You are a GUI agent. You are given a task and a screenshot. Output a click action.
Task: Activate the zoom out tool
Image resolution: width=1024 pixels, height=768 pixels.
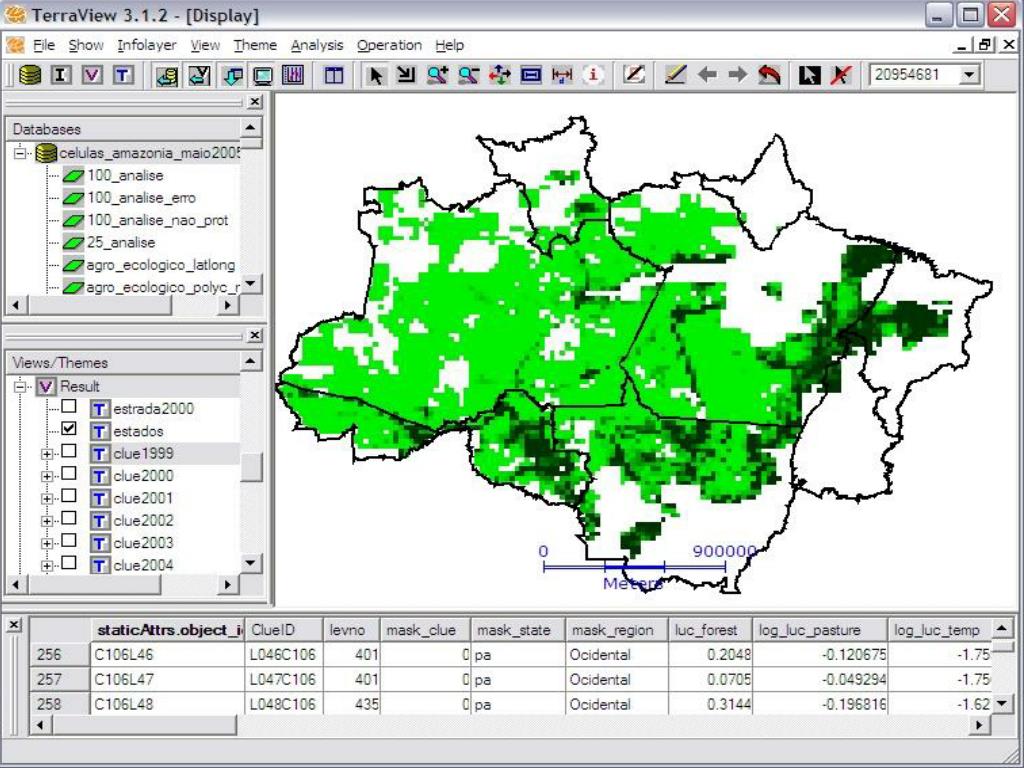(x=468, y=75)
